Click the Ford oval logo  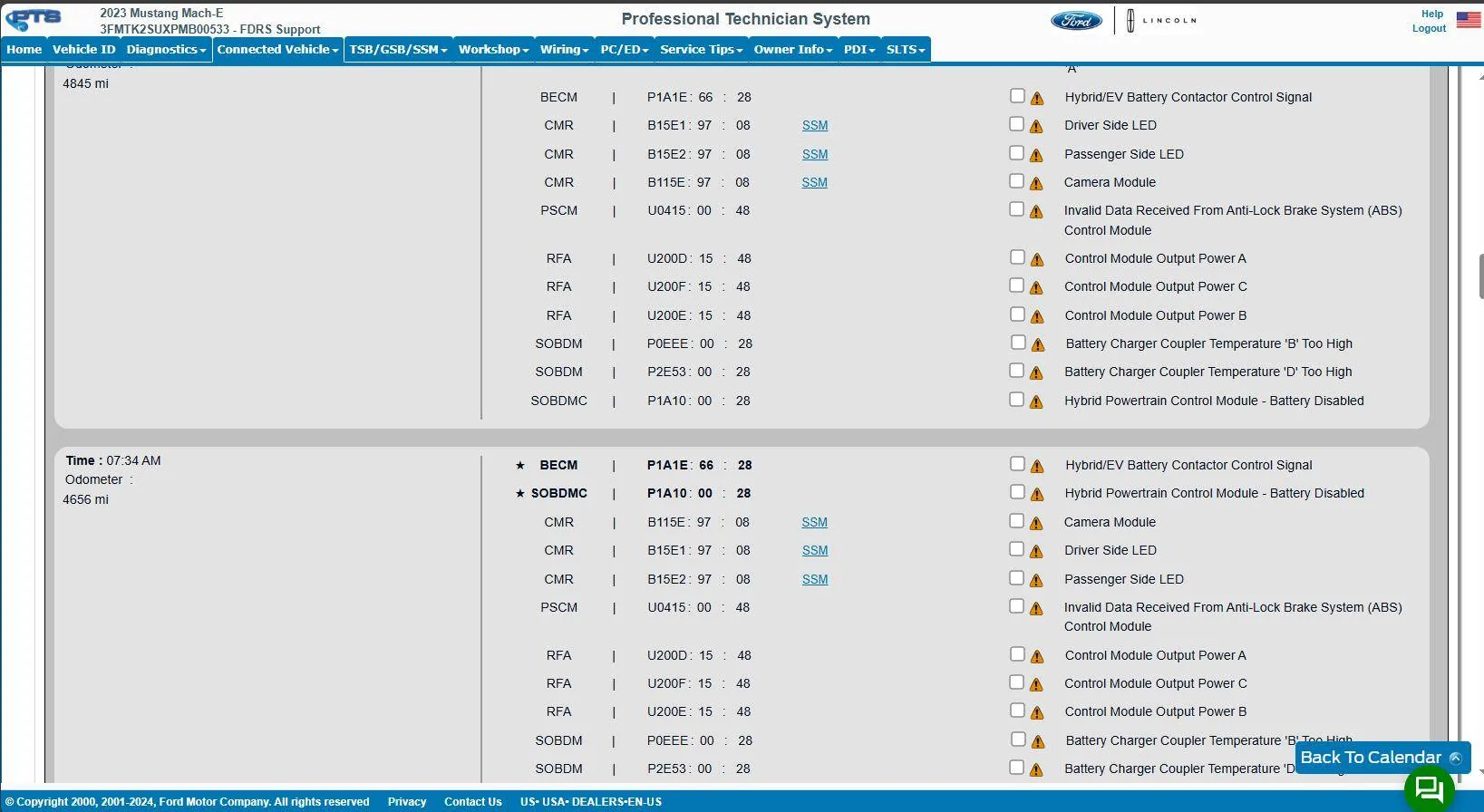pyautogui.click(x=1076, y=20)
